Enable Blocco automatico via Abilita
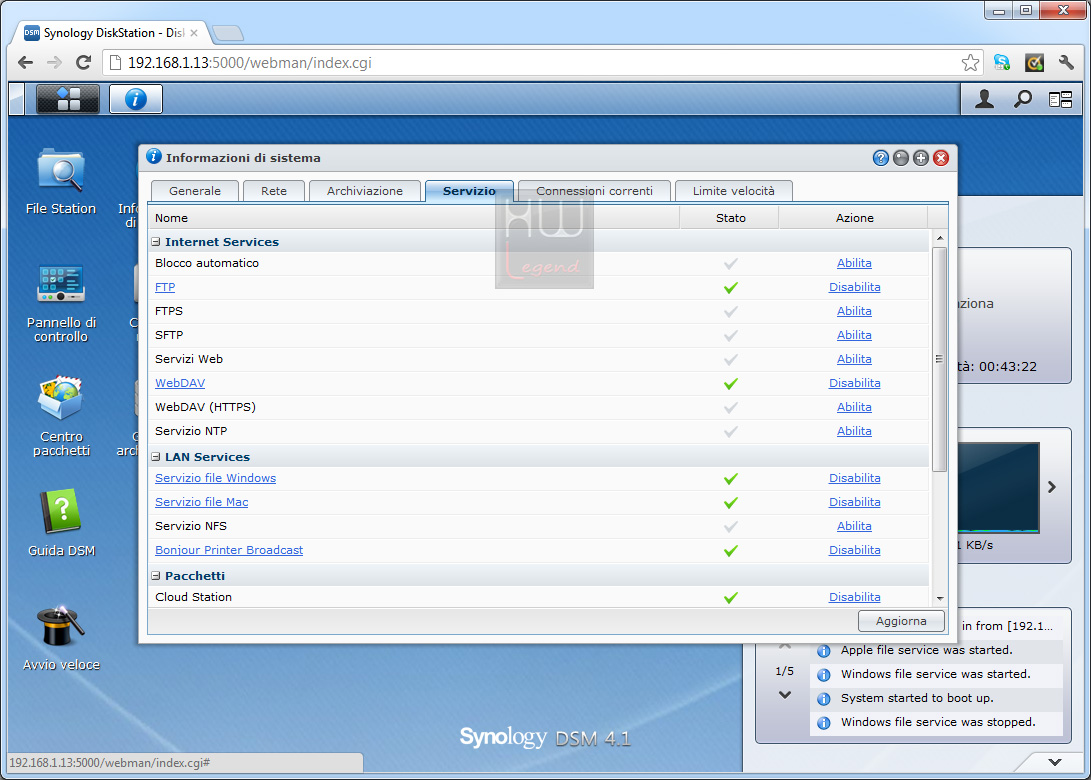1091x780 pixels. click(x=854, y=263)
